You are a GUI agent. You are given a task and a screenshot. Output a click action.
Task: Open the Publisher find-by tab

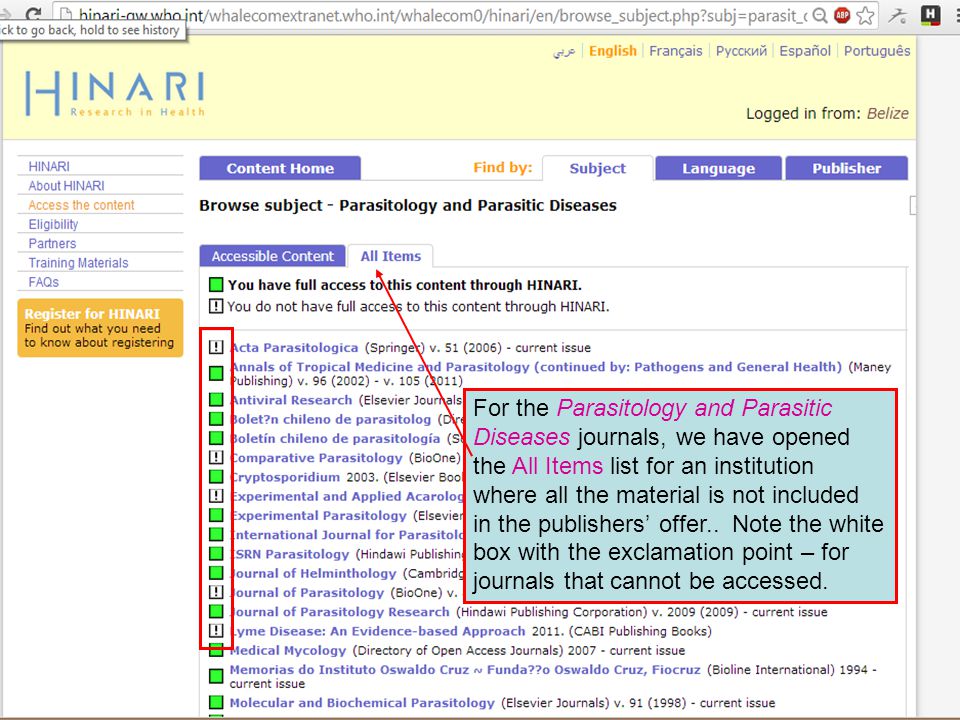pos(847,168)
